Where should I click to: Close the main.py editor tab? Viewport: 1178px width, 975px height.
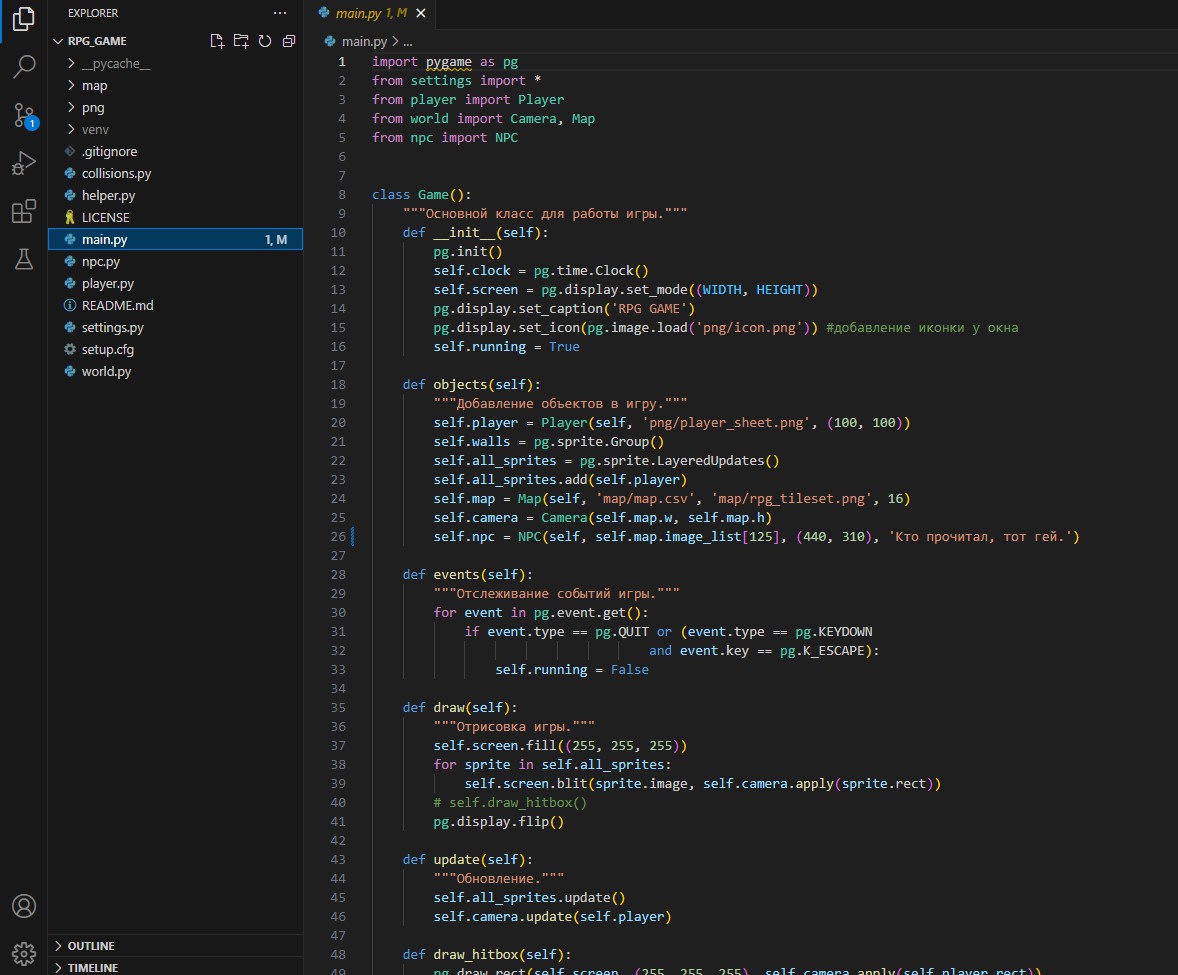coord(423,13)
